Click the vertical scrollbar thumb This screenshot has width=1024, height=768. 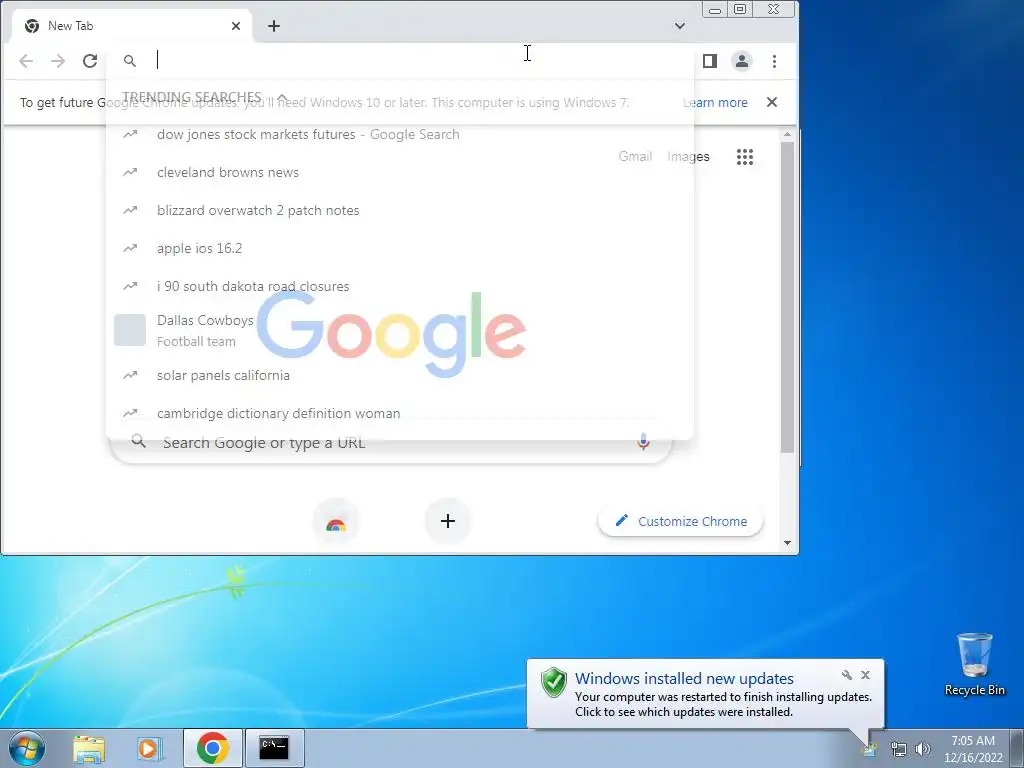[787, 297]
